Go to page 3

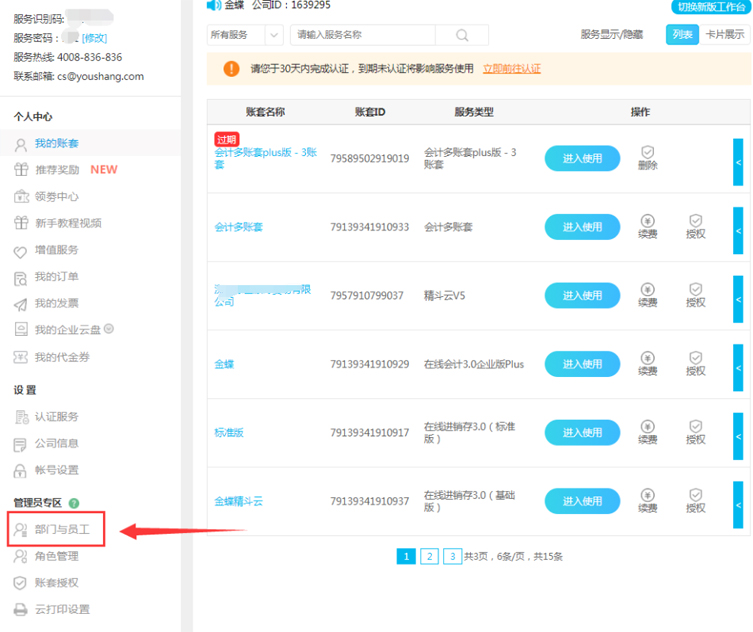click(x=452, y=557)
